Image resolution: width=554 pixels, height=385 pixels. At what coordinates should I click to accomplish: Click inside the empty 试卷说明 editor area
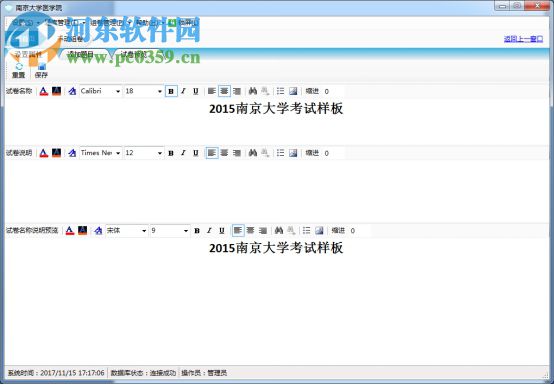pyautogui.click(x=277, y=191)
